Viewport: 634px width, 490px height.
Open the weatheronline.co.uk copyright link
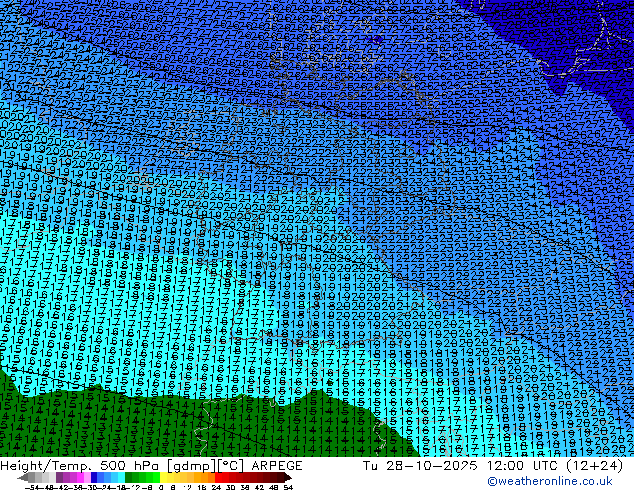[550, 481]
